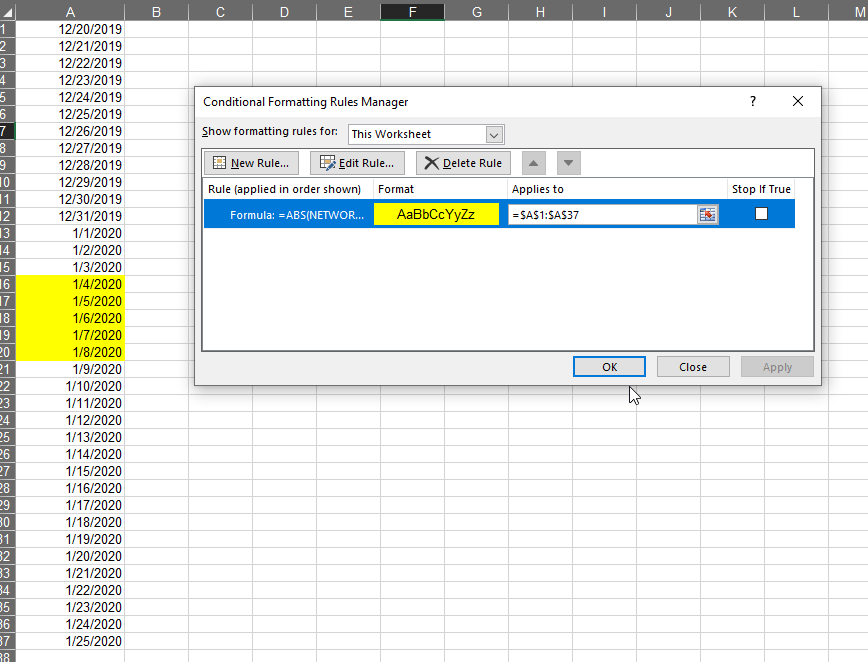Click the range selector icon in Applies to
The image size is (868, 662).
pos(708,214)
